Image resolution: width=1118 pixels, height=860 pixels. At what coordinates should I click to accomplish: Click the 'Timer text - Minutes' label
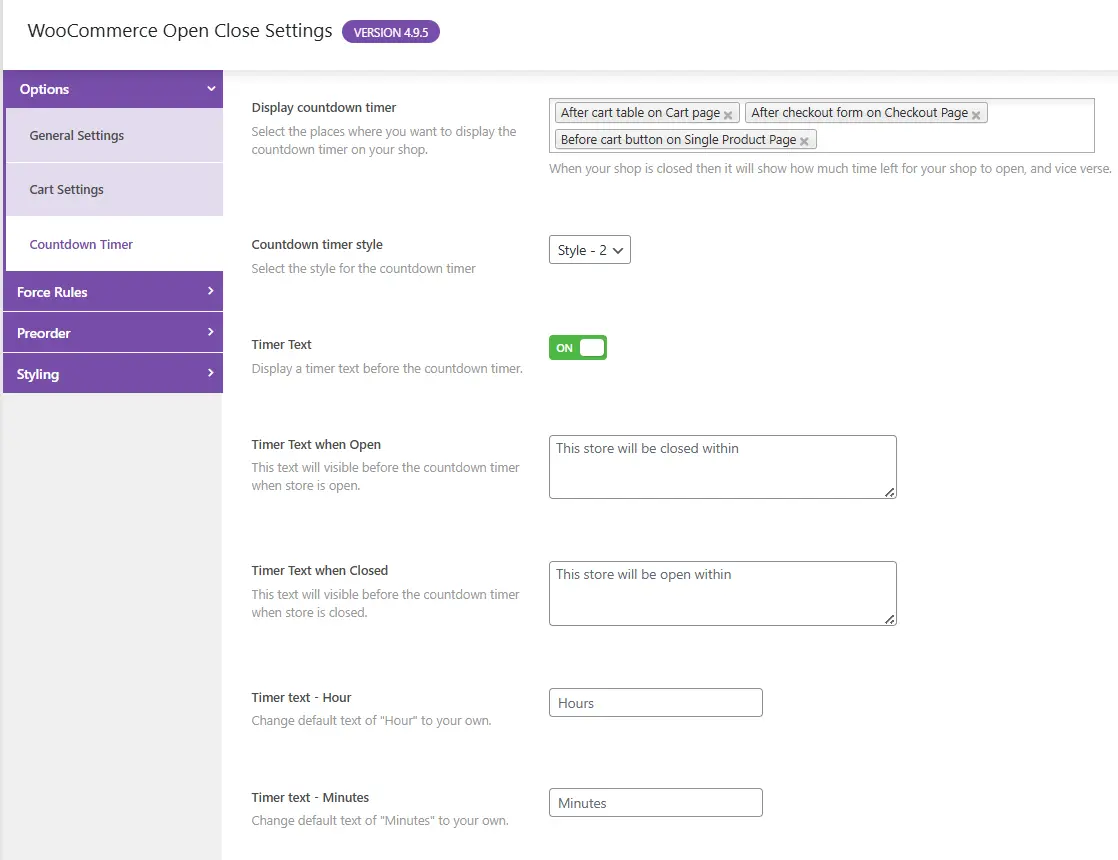[x=310, y=797]
